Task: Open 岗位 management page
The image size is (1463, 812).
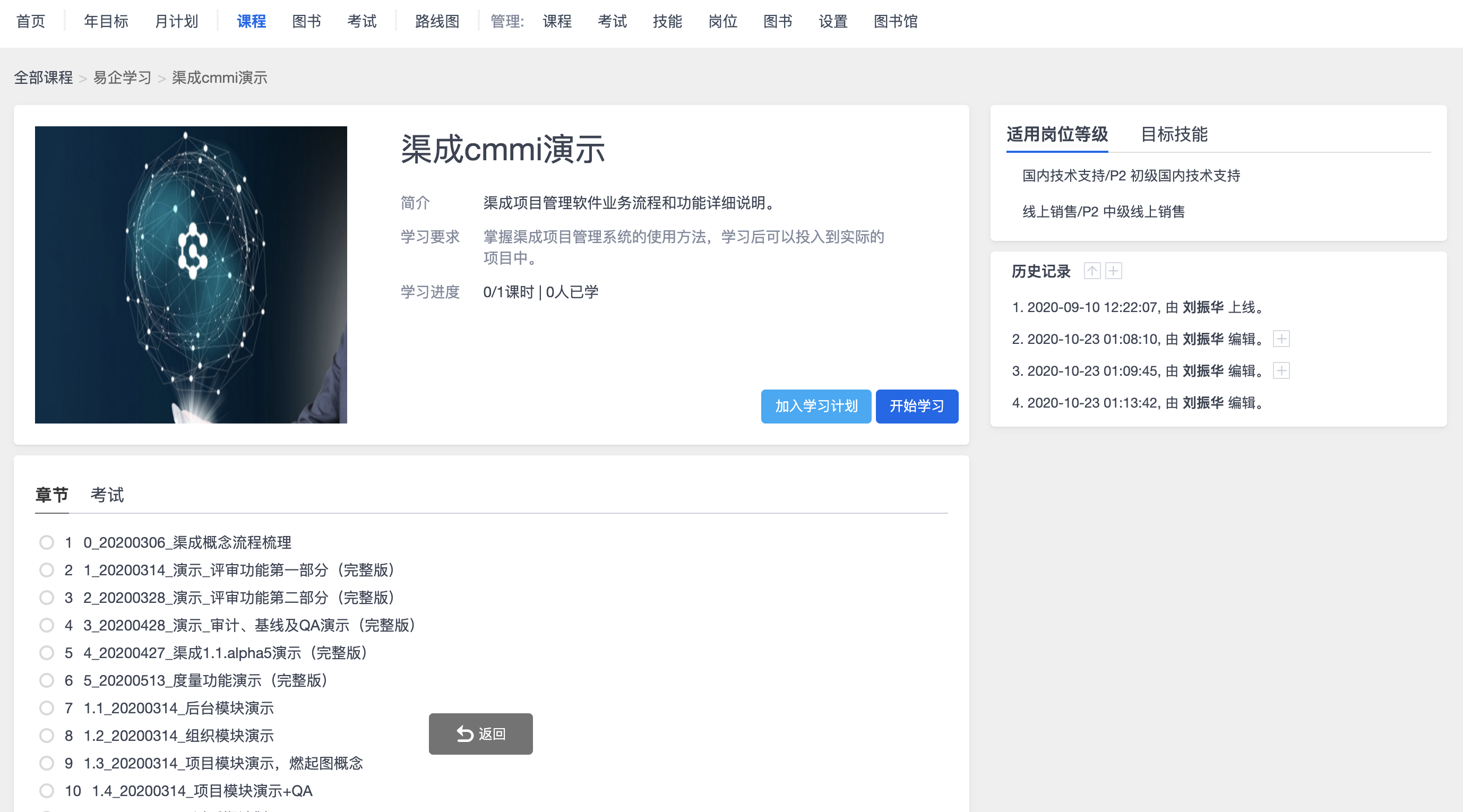Action: [723, 22]
